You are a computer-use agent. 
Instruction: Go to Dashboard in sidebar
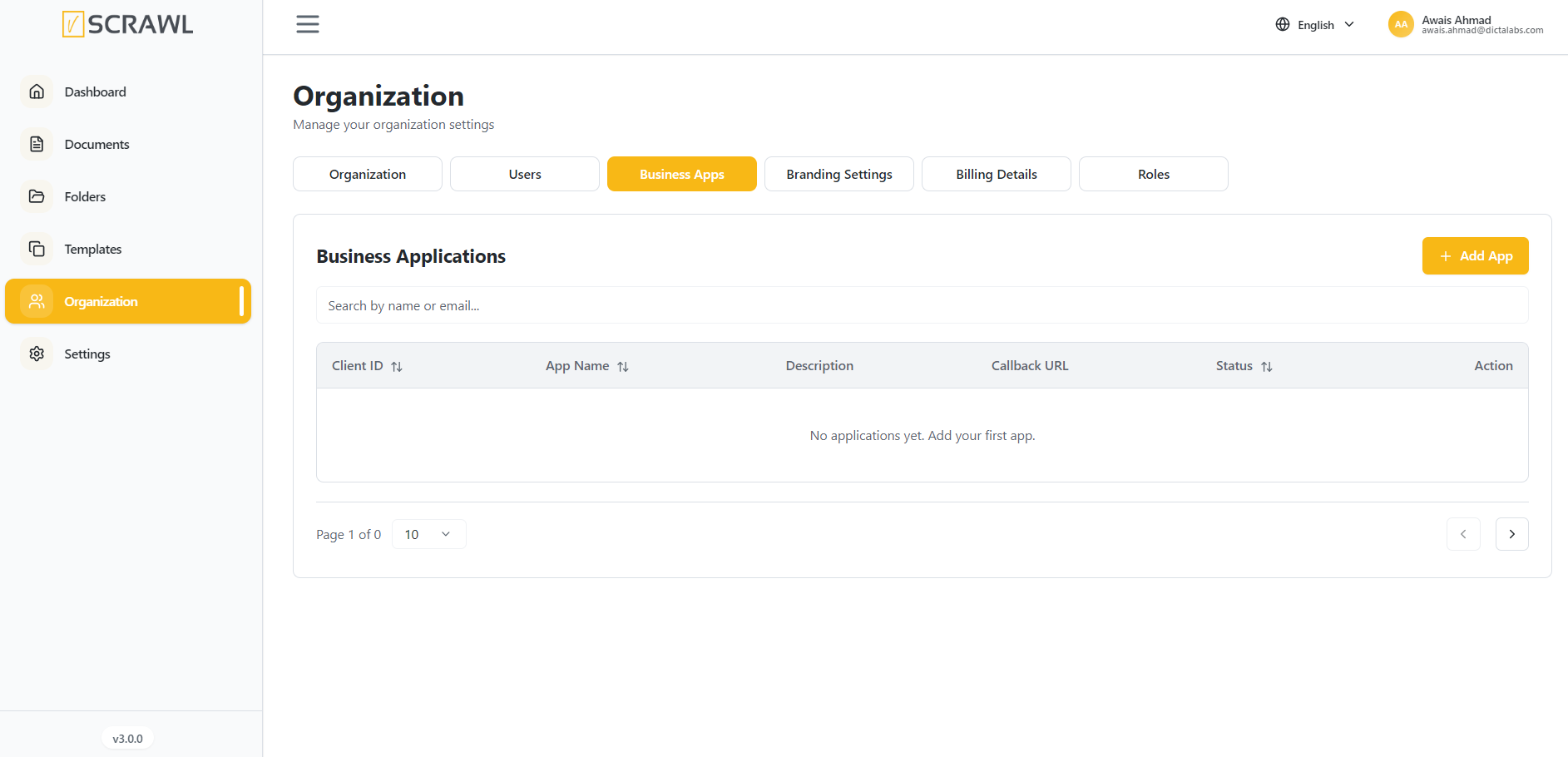coord(128,92)
